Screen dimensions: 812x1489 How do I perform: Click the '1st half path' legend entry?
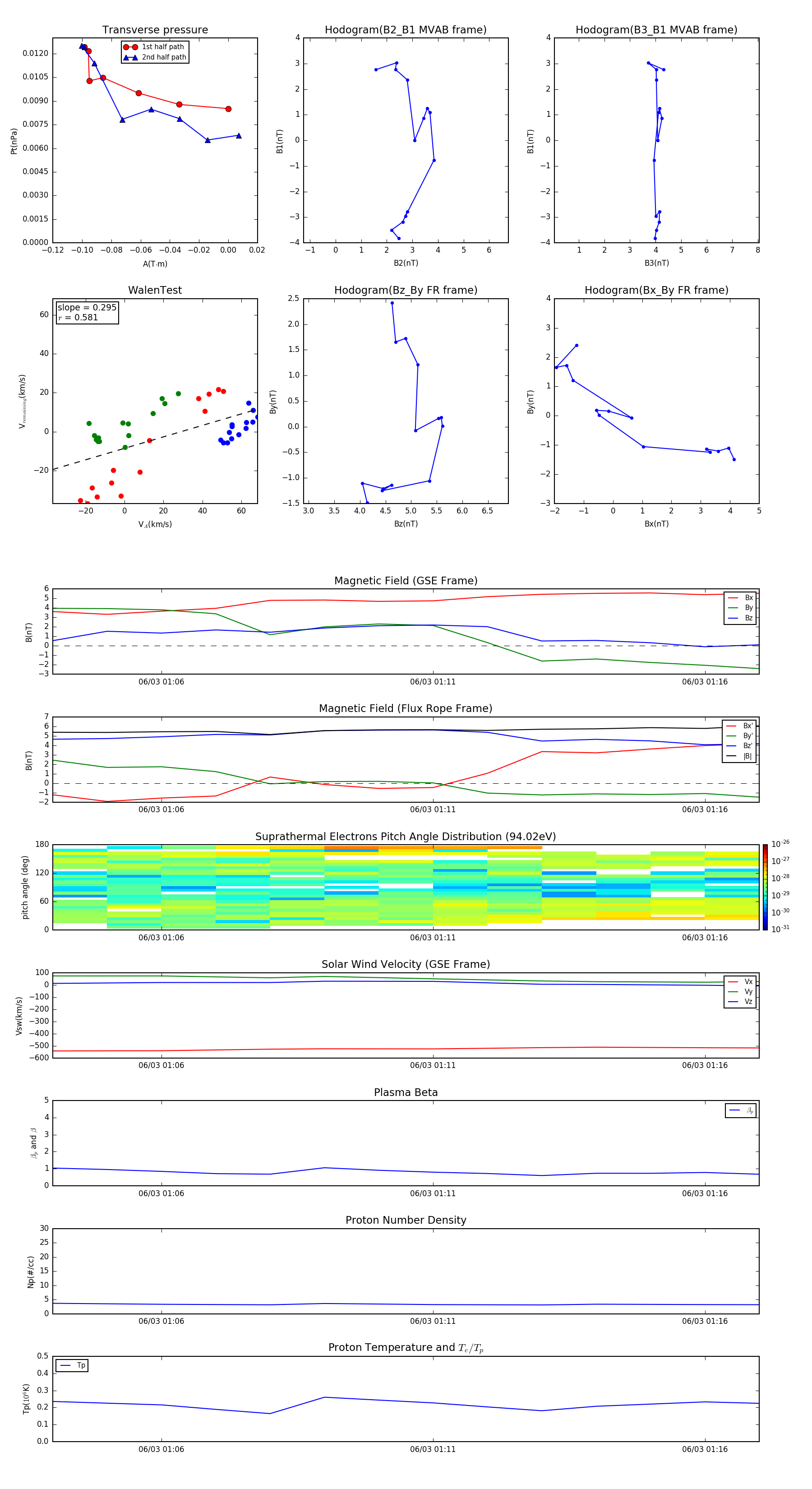point(155,47)
